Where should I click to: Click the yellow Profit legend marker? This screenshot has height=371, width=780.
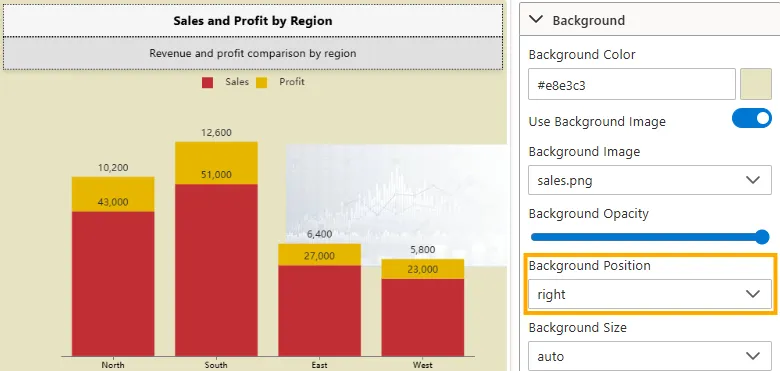pyautogui.click(x=262, y=83)
